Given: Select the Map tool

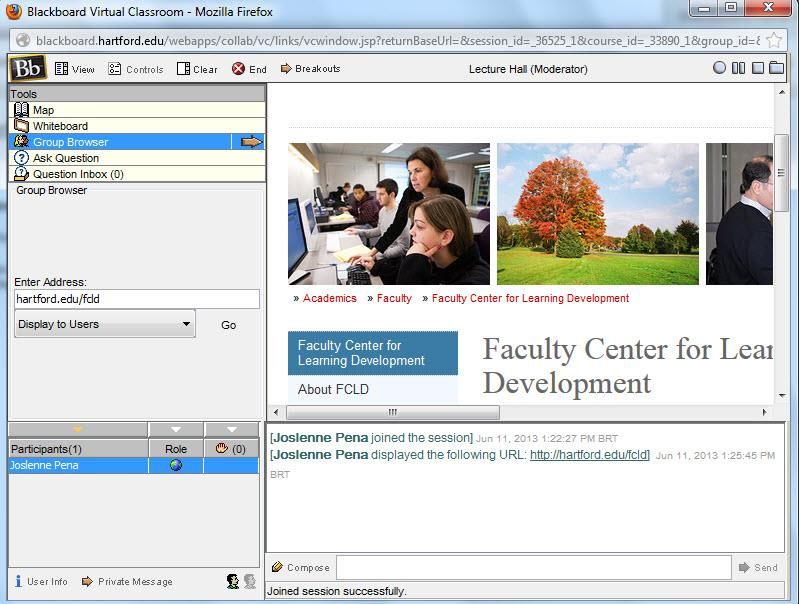Looking at the screenshot, I should [137, 110].
